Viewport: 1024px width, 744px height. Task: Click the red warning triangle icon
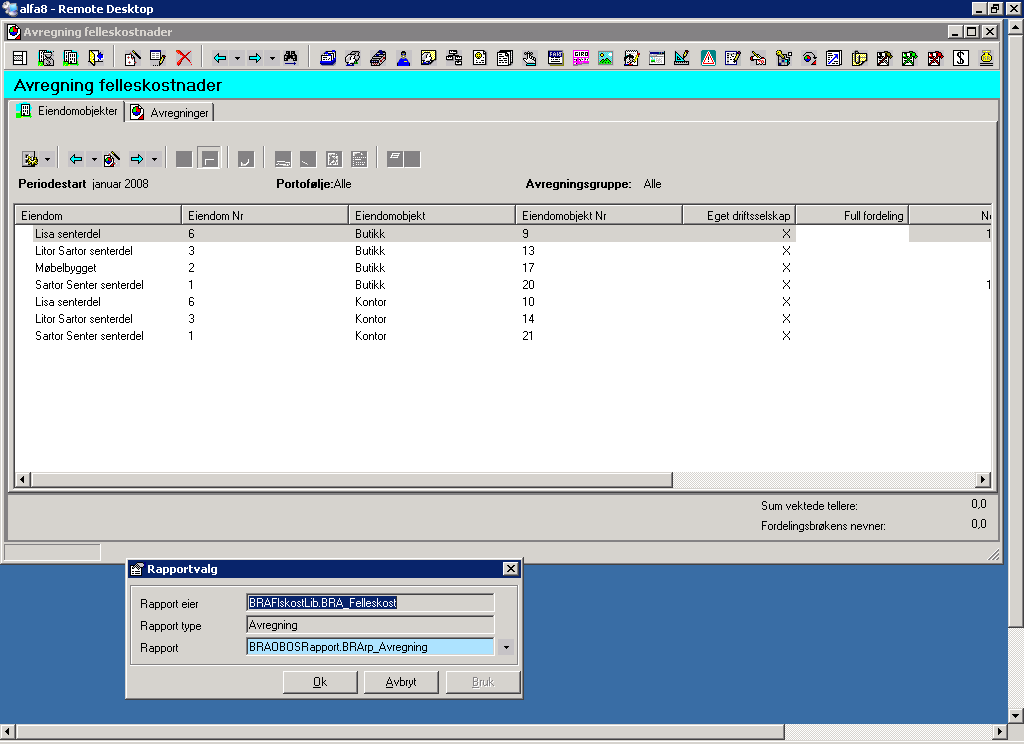click(x=708, y=58)
